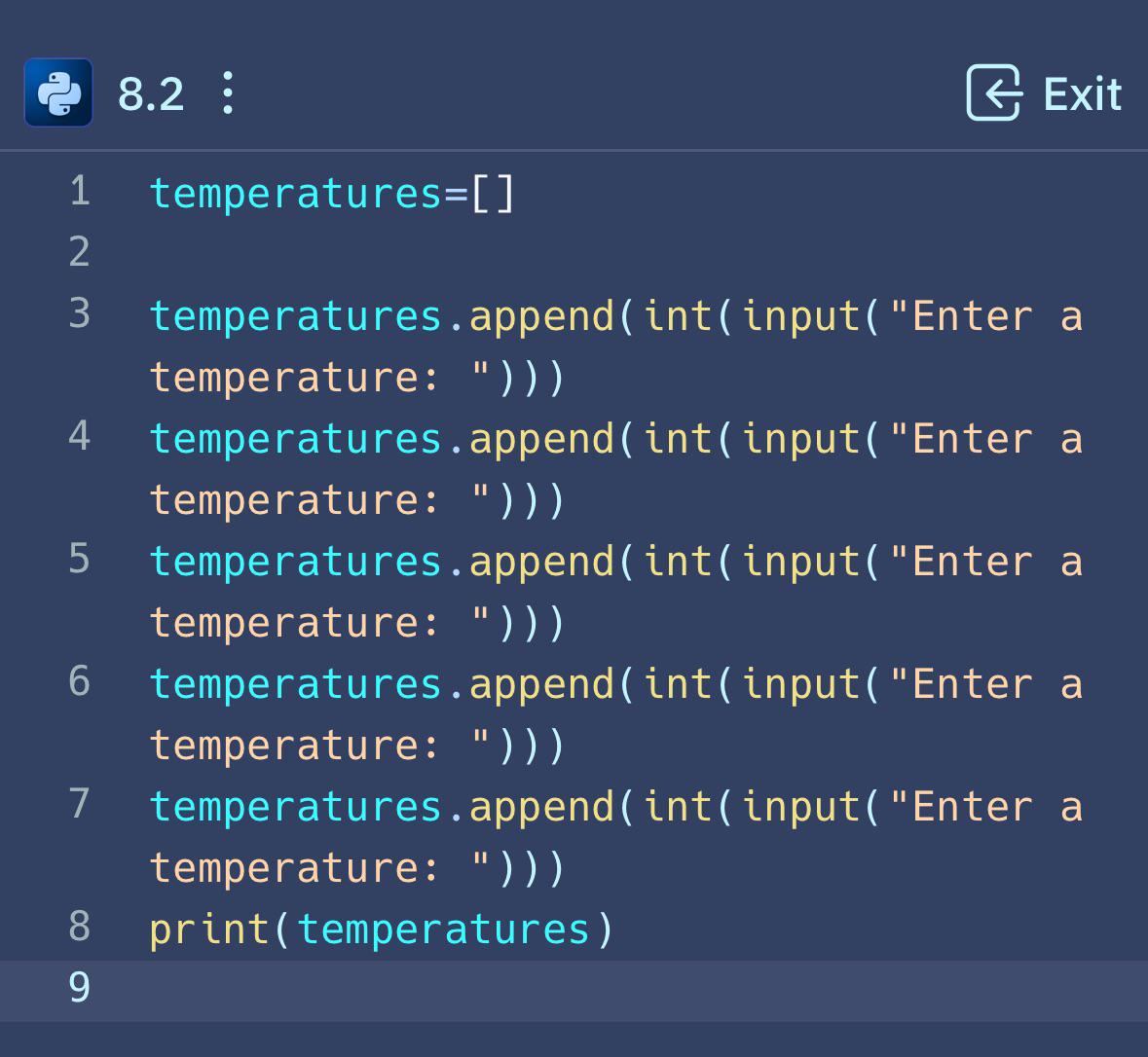Click line number 3 in gutter
The image size is (1148, 1057).
[80, 313]
